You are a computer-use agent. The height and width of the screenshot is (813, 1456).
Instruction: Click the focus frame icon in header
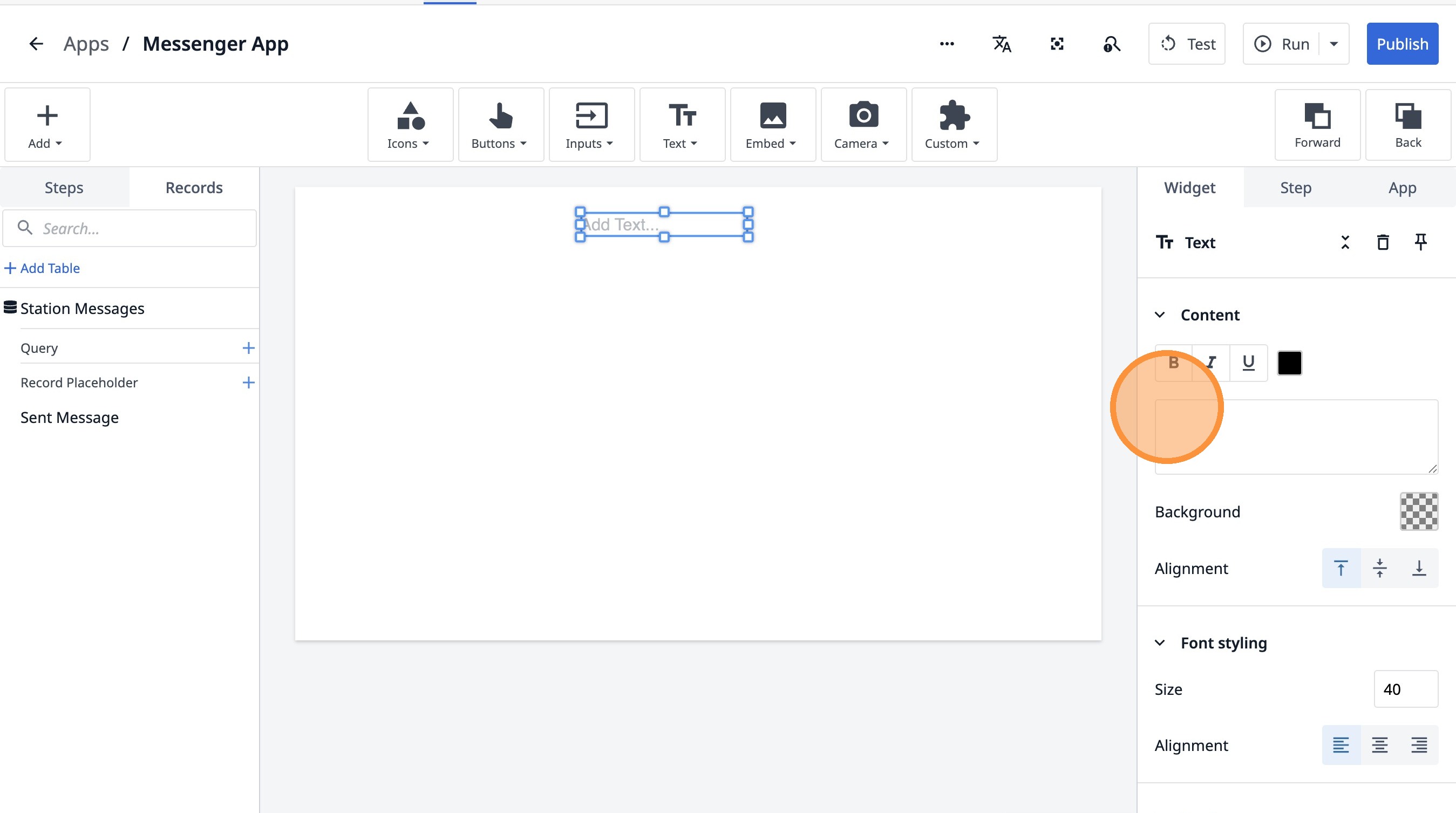point(1057,44)
